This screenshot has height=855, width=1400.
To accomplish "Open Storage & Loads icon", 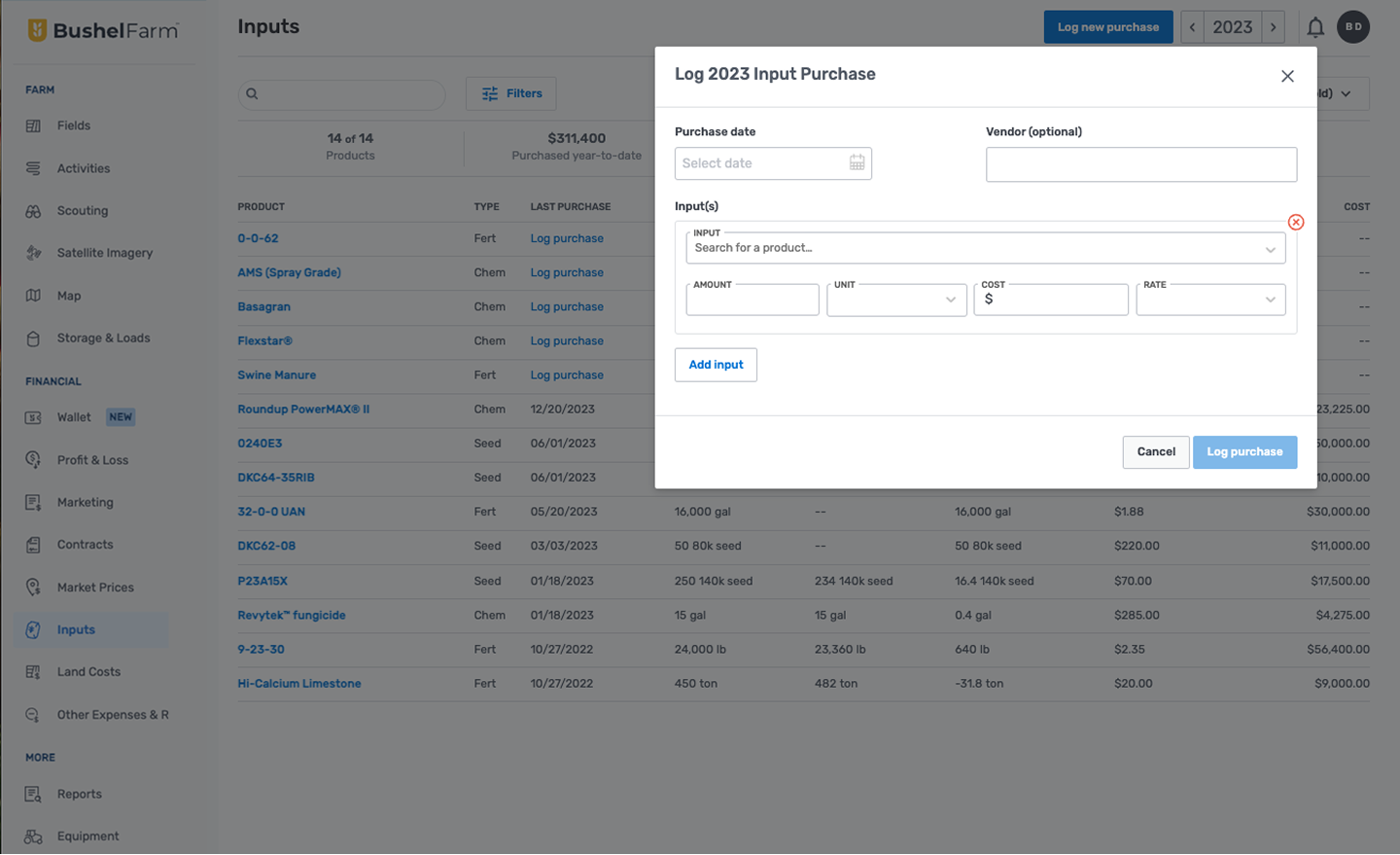I will (33, 338).
